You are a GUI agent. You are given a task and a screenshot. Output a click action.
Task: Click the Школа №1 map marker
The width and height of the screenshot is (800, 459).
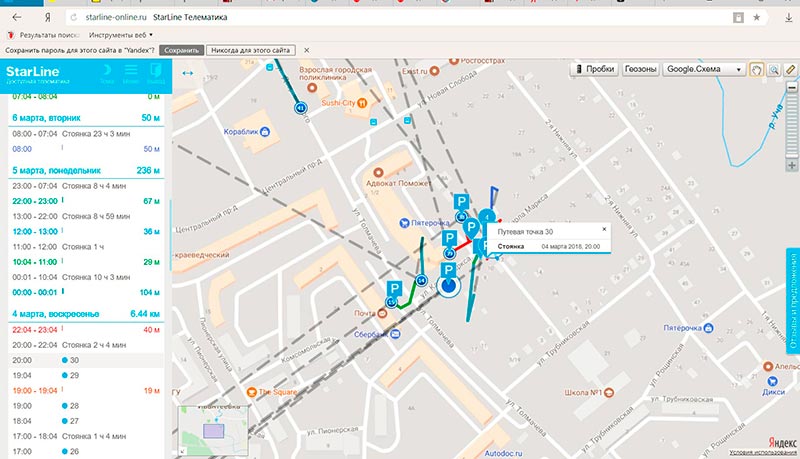click(608, 393)
